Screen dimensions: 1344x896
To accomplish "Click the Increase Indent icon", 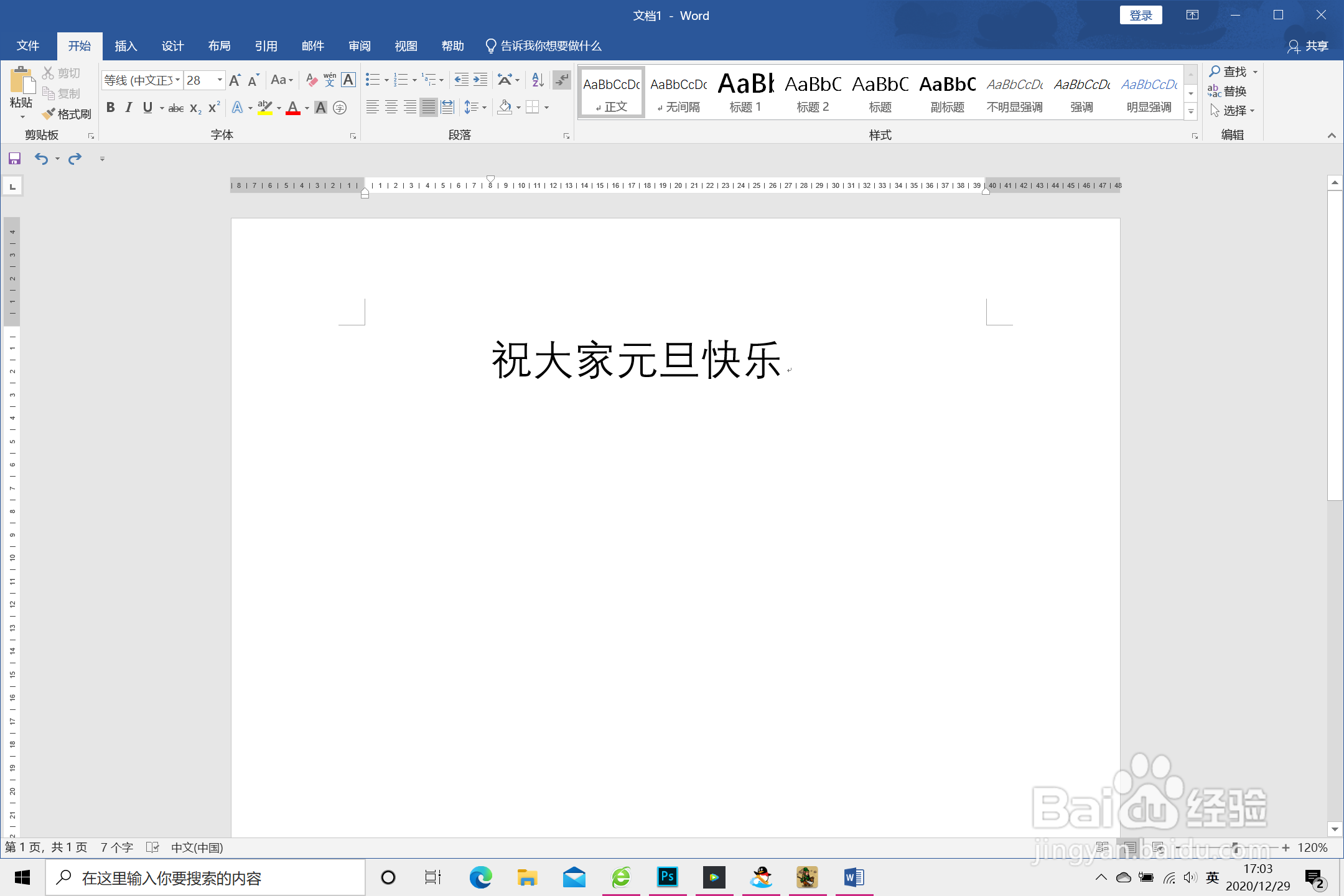I will point(480,80).
